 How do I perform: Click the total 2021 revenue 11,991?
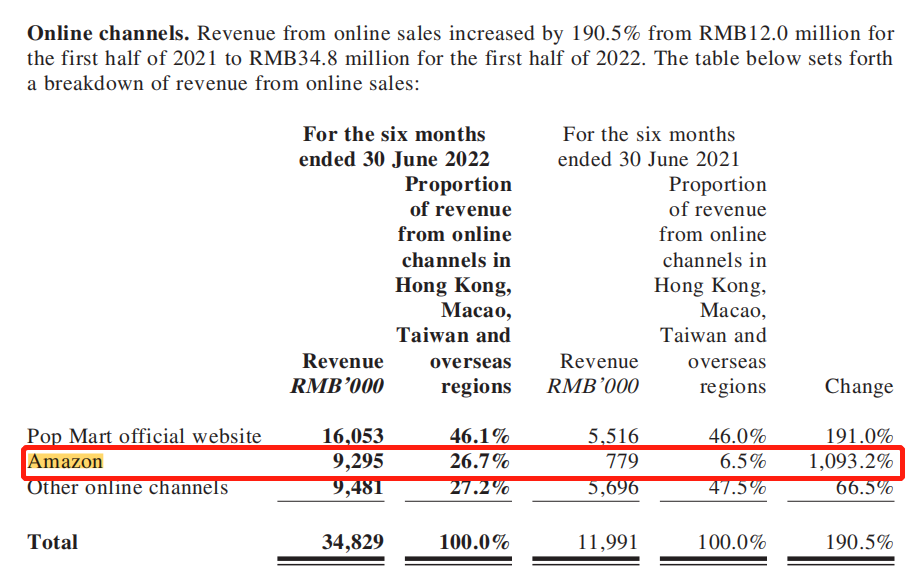(x=607, y=542)
